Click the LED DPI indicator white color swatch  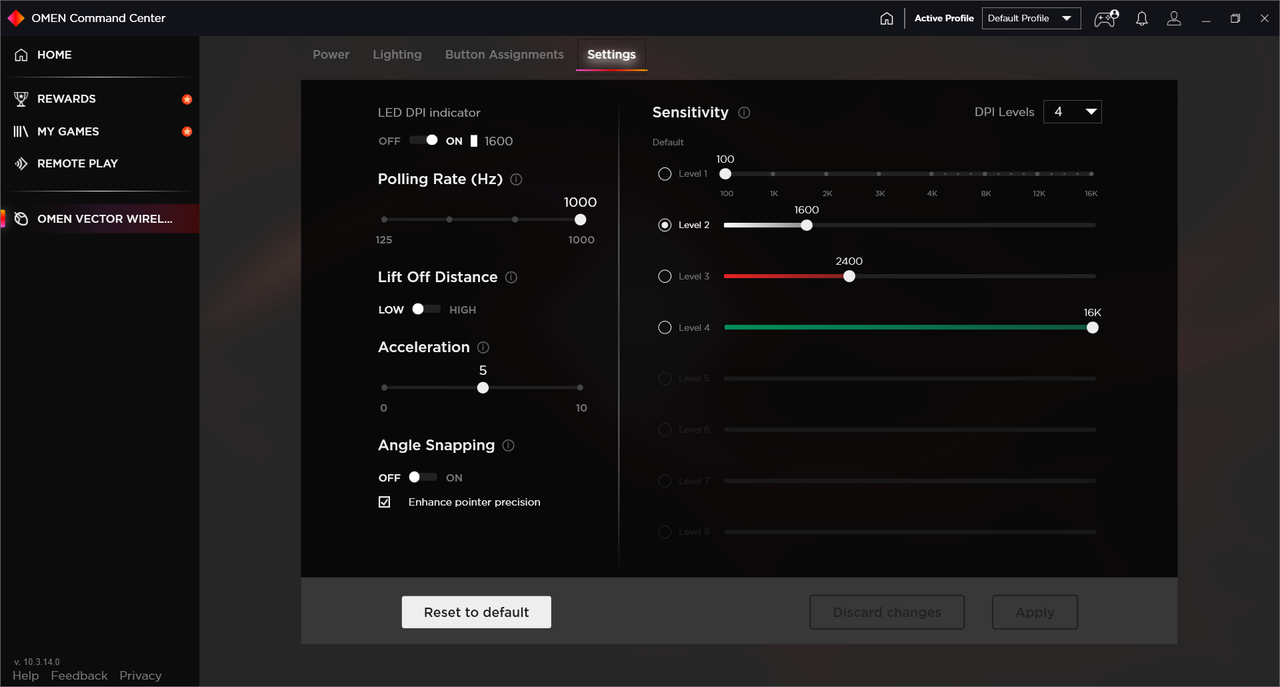(474, 141)
